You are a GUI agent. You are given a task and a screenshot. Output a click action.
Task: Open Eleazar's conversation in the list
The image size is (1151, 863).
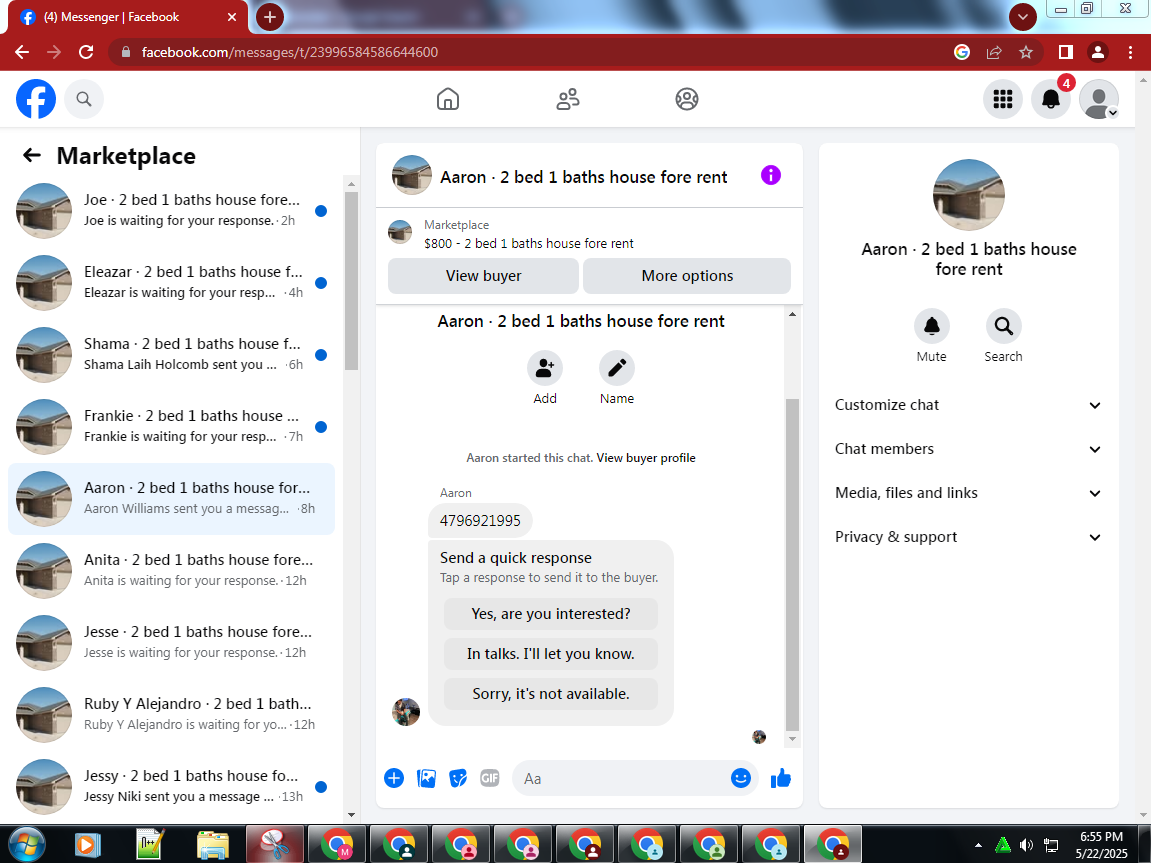click(x=171, y=283)
